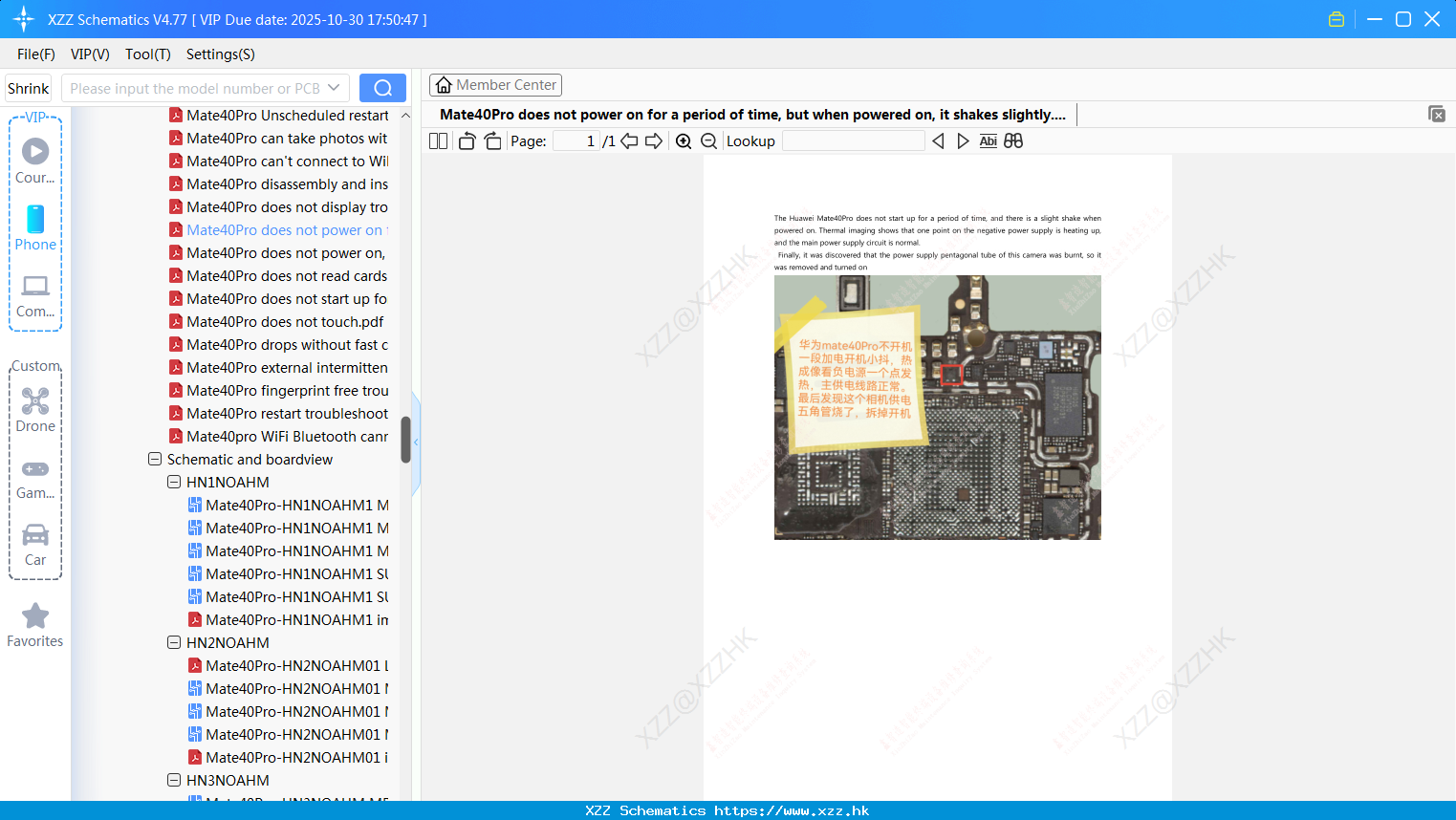Open the Settings(S) menu
1456x820 pixels.
[x=221, y=54]
